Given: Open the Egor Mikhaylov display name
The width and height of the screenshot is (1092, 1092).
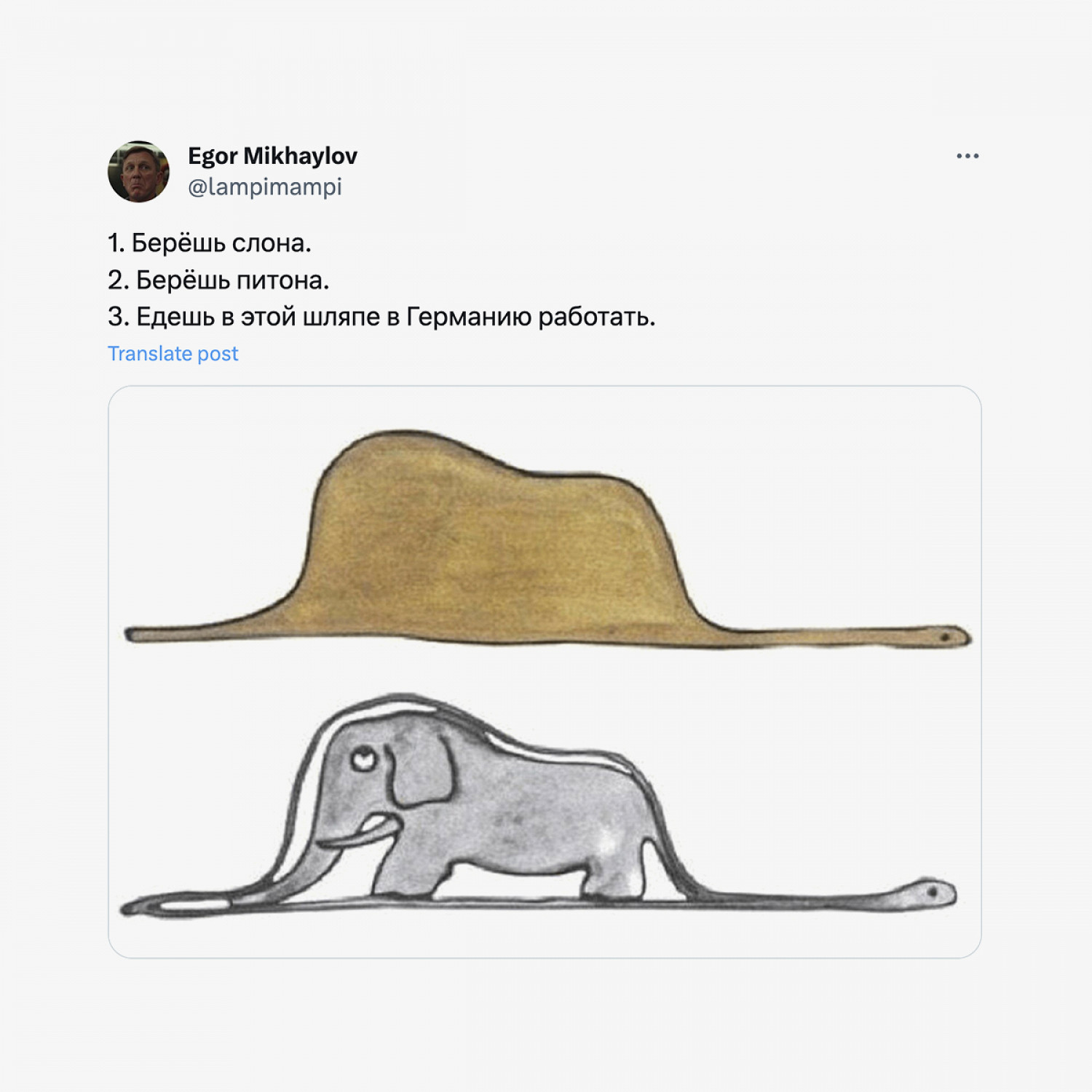Looking at the screenshot, I should (x=272, y=156).
